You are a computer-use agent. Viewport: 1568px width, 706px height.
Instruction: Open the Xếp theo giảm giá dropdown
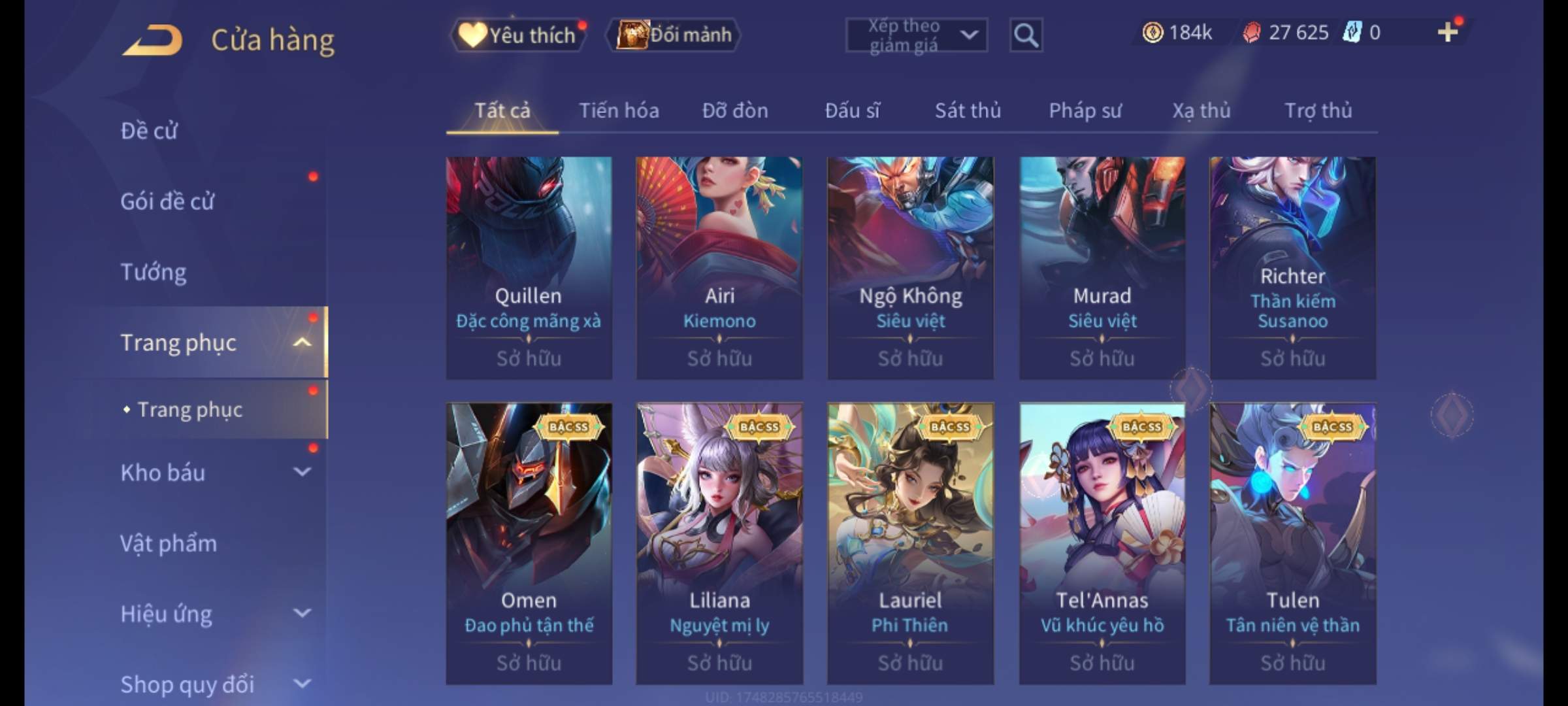917,35
